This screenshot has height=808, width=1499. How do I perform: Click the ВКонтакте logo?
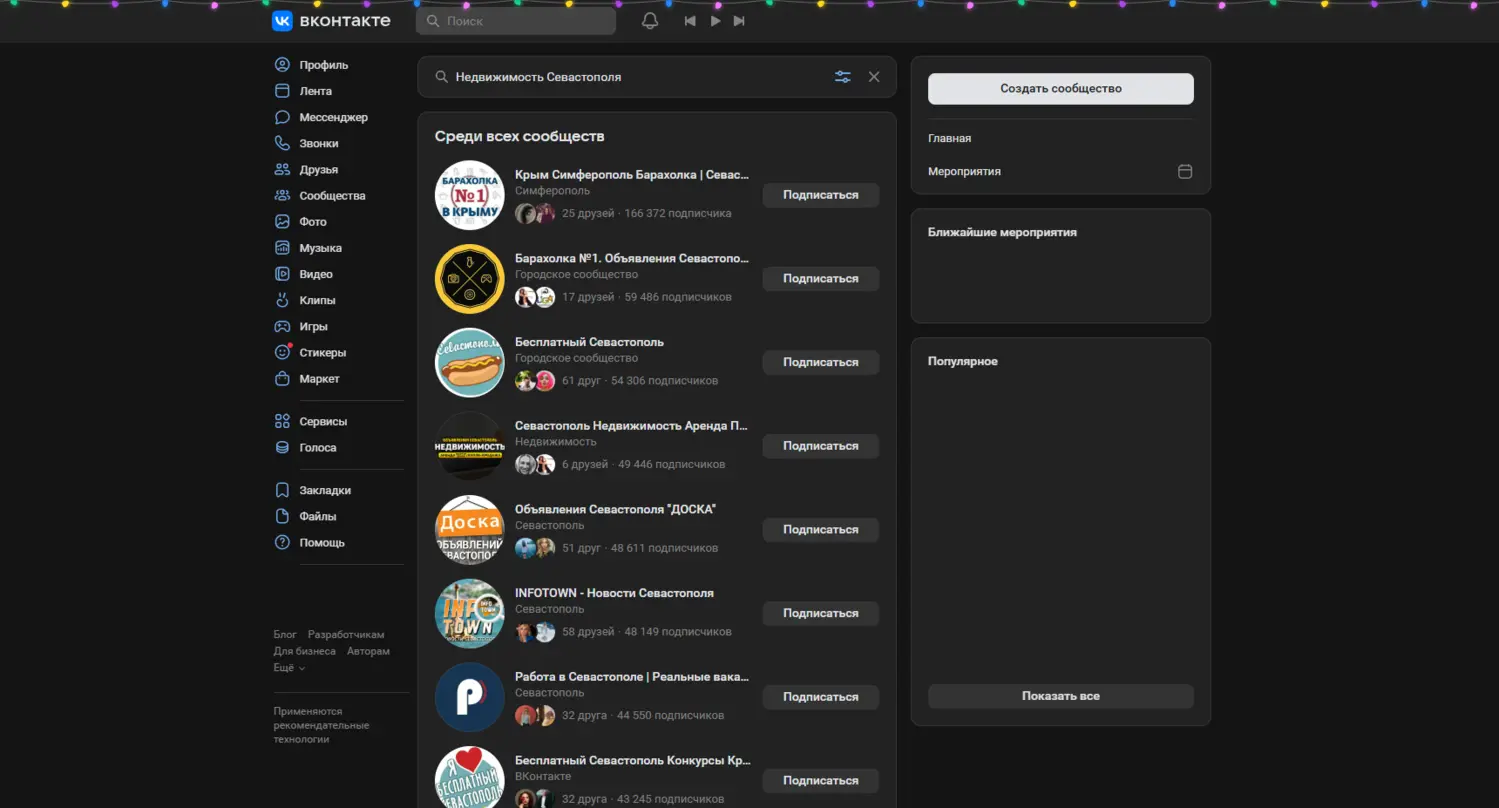331,21
